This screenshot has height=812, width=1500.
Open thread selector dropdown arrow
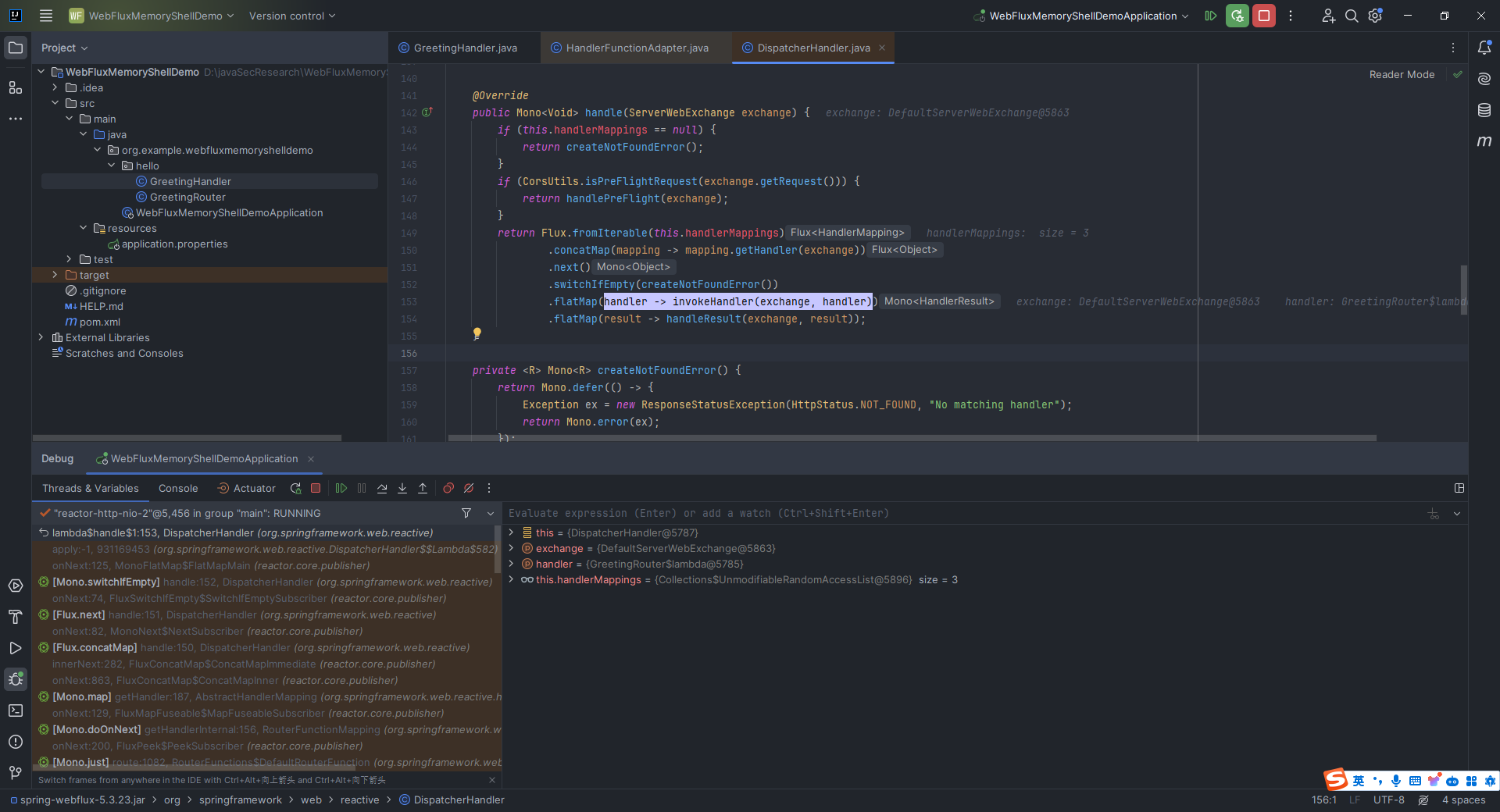[x=491, y=513]
